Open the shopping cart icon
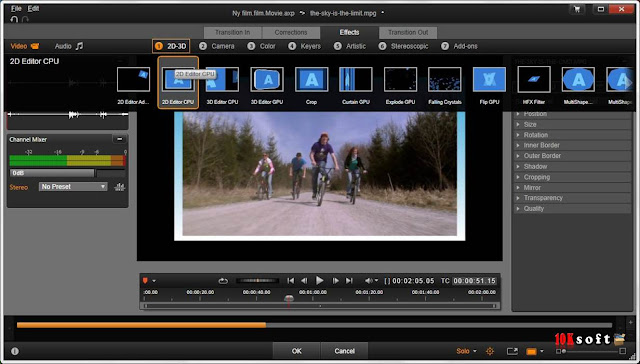The width and height of the screenshot is (640, 364). 577,9
